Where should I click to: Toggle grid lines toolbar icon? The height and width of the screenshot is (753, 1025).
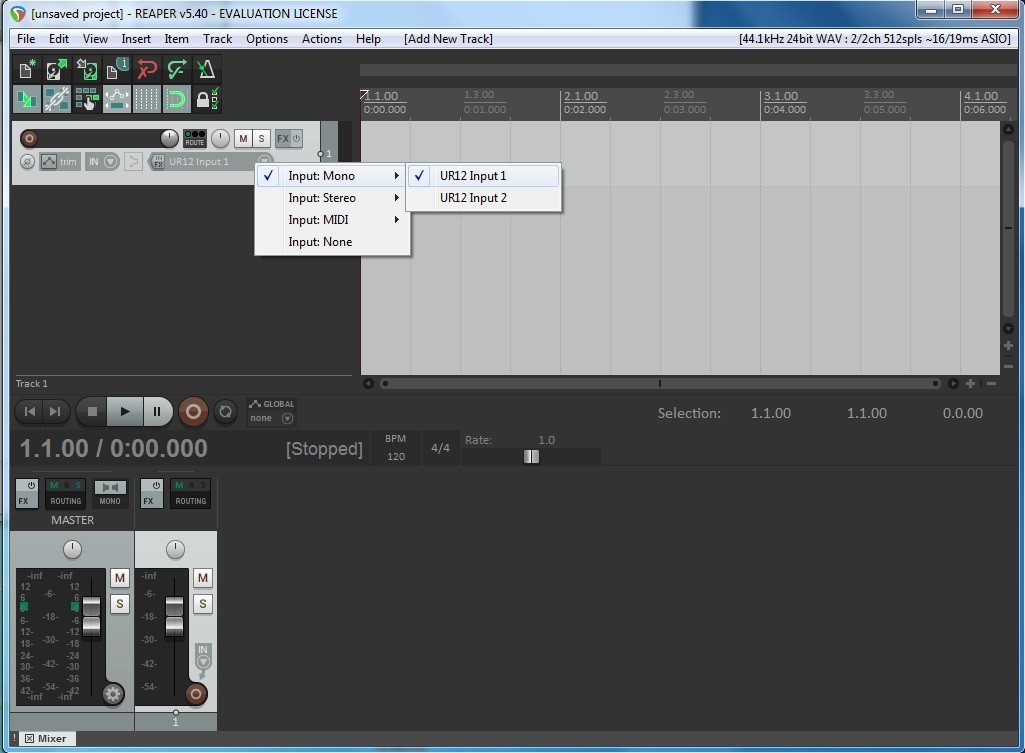[146, 99]
